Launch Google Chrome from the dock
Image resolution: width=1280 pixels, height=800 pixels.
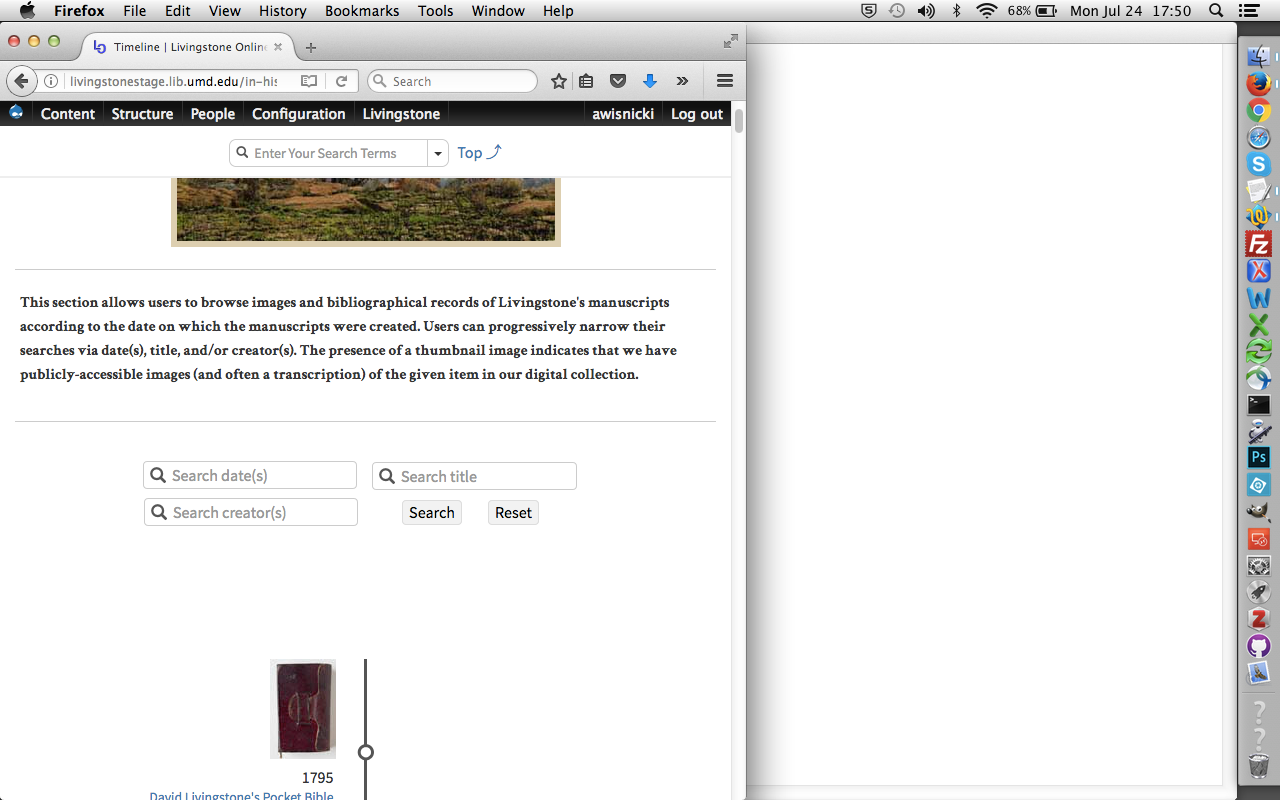[x=1258, y=111]
